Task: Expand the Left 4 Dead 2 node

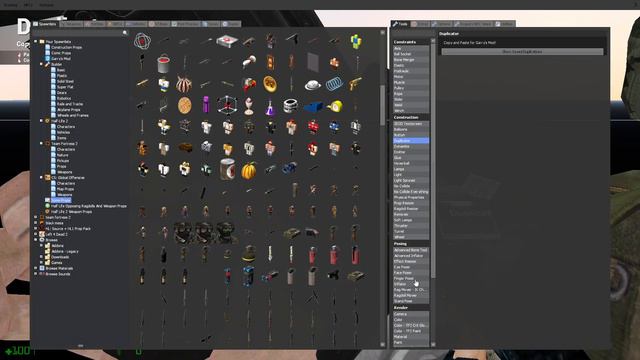Action: (x=36, y=234)
